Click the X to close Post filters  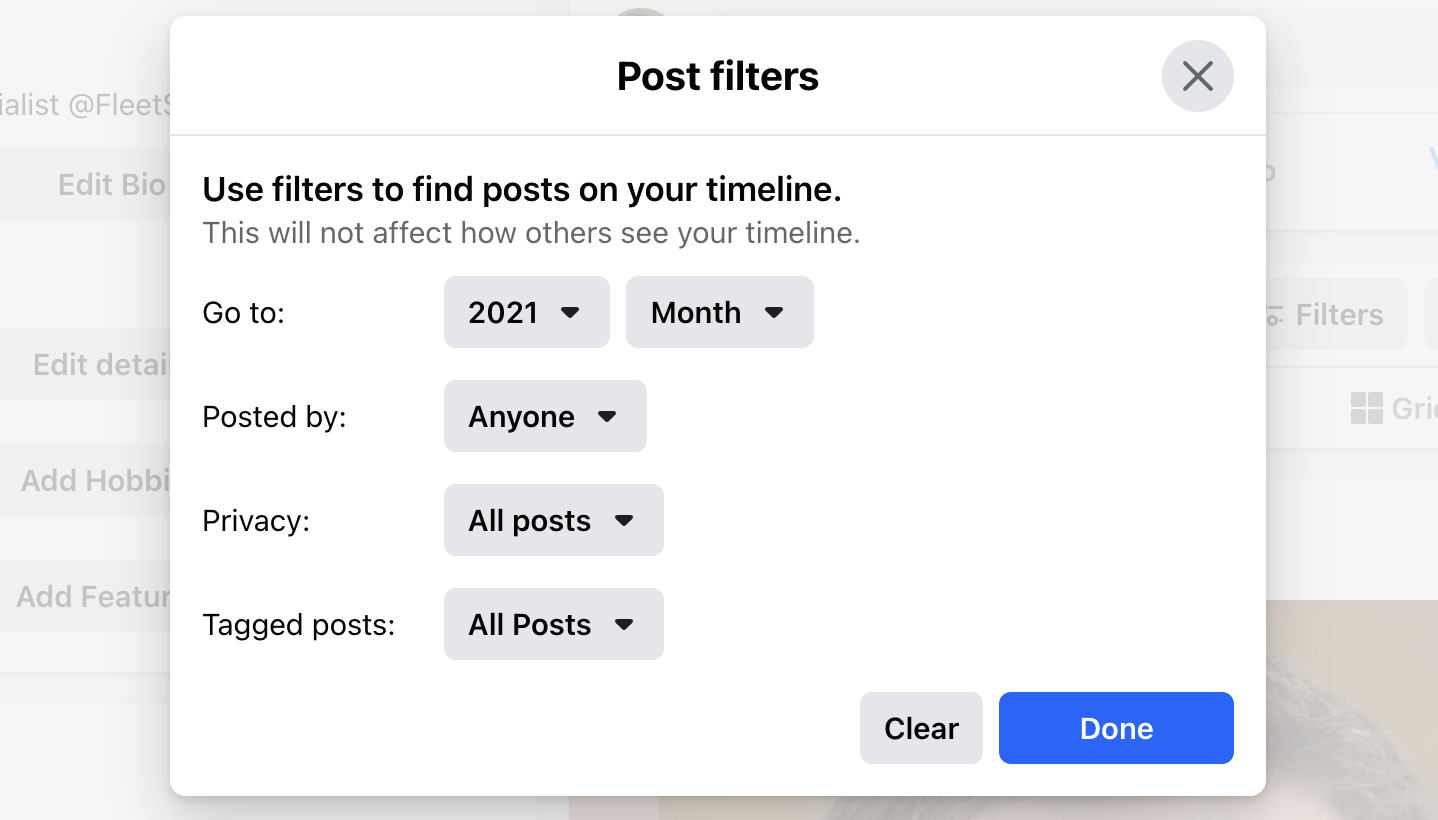(1197, 76)
